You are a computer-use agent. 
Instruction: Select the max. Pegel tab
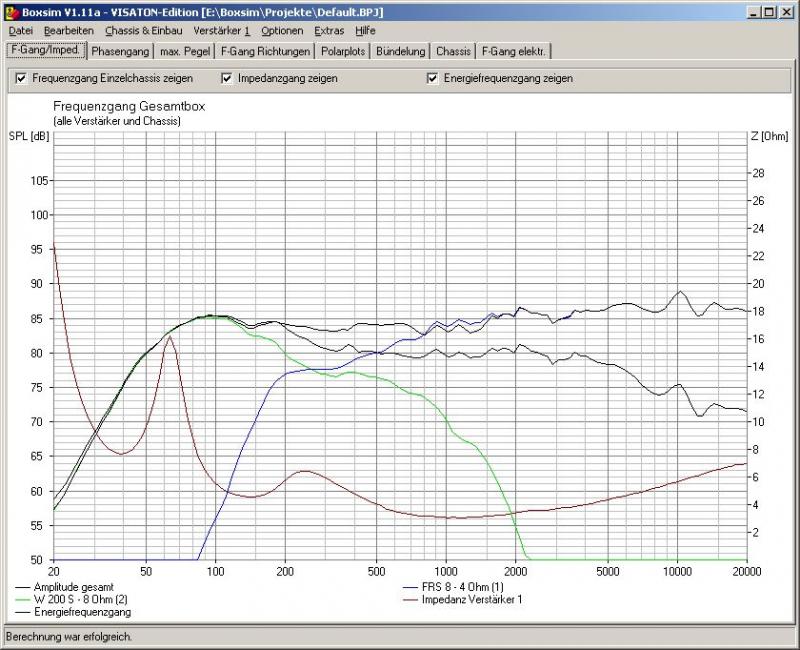(x=184, y=51)
